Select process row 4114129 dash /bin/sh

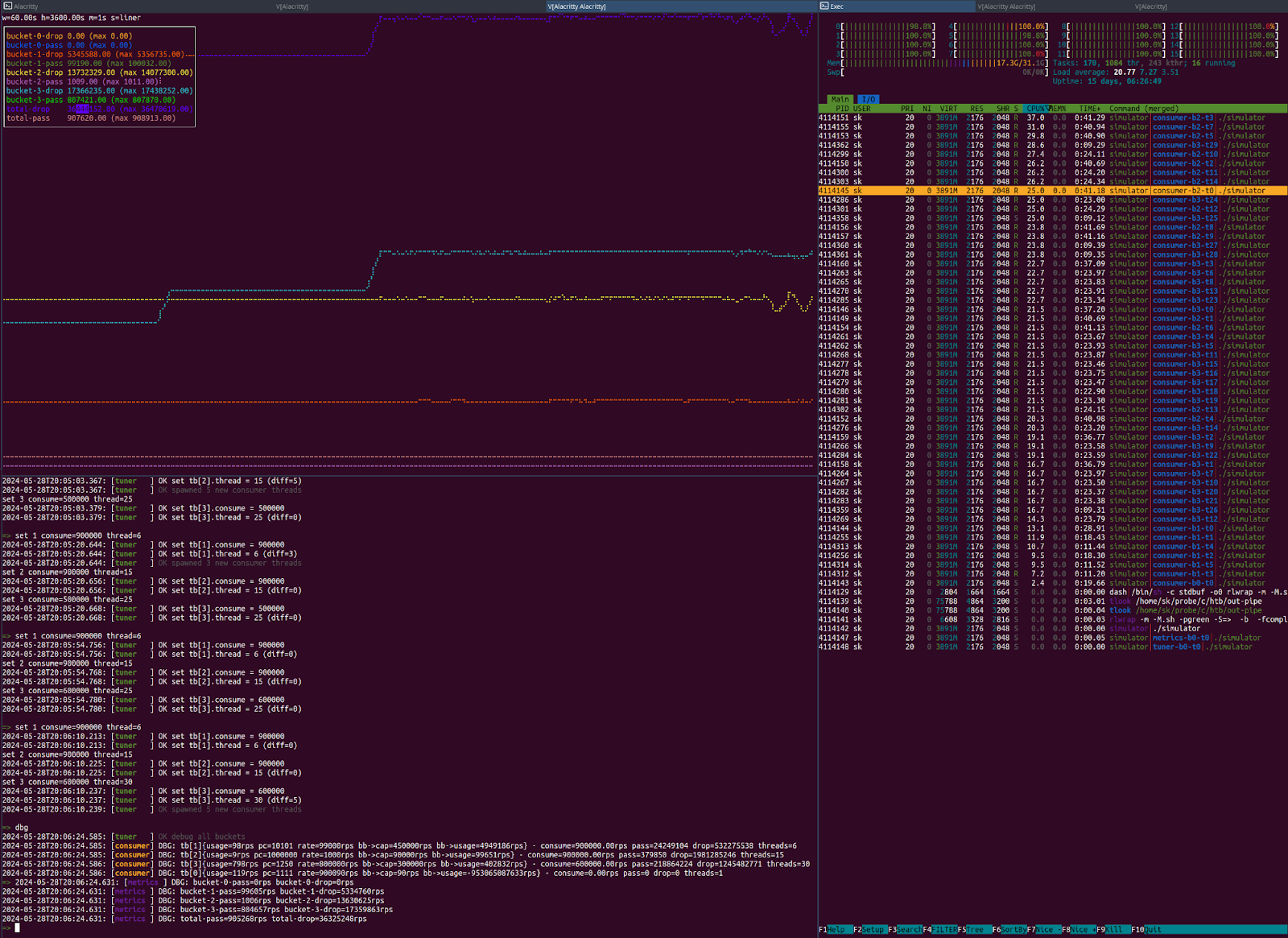tap(1053, 592)
